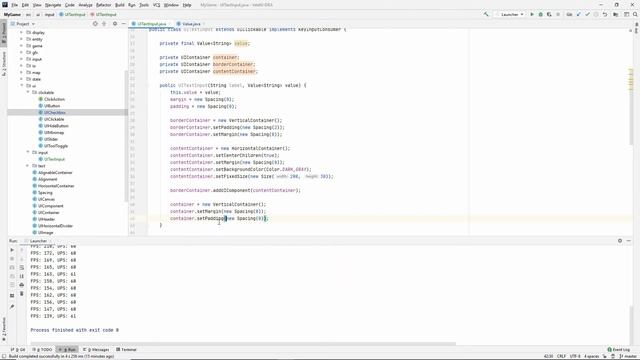Viewport: 640px width, 360px height.
Task: Expand the entity folder
Action: pyautogui.click(x=21, y=39)
